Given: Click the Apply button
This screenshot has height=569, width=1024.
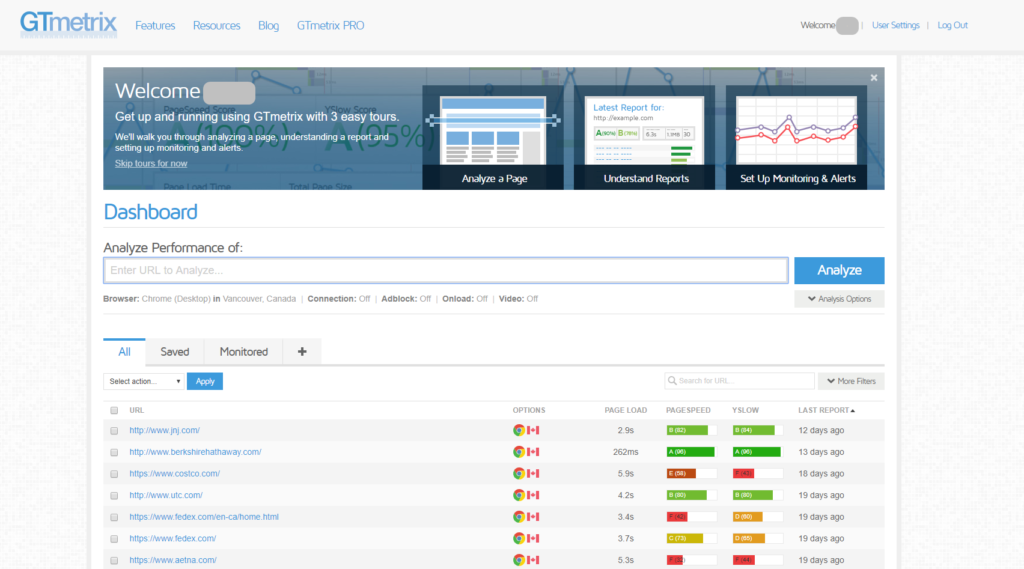Looking at the screenshot, I should tap(205, 382).
